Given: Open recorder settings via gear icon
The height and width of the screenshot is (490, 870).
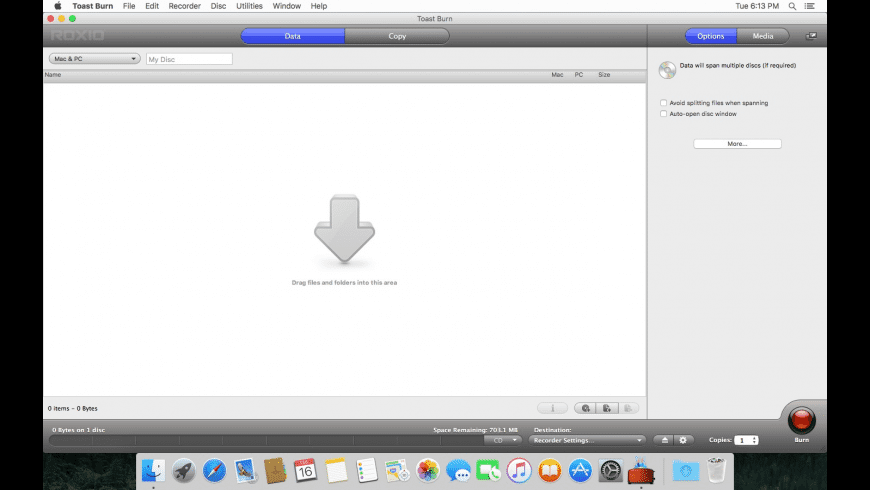Looking at the screenshot, I should point(684,440).
